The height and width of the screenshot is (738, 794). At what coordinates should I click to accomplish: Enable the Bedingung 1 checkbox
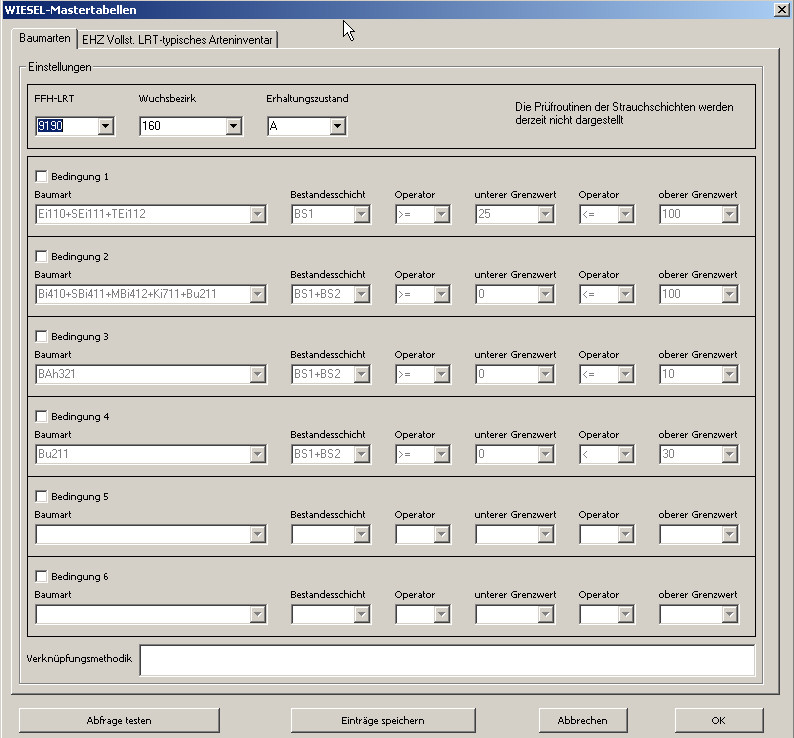point(42,176)
